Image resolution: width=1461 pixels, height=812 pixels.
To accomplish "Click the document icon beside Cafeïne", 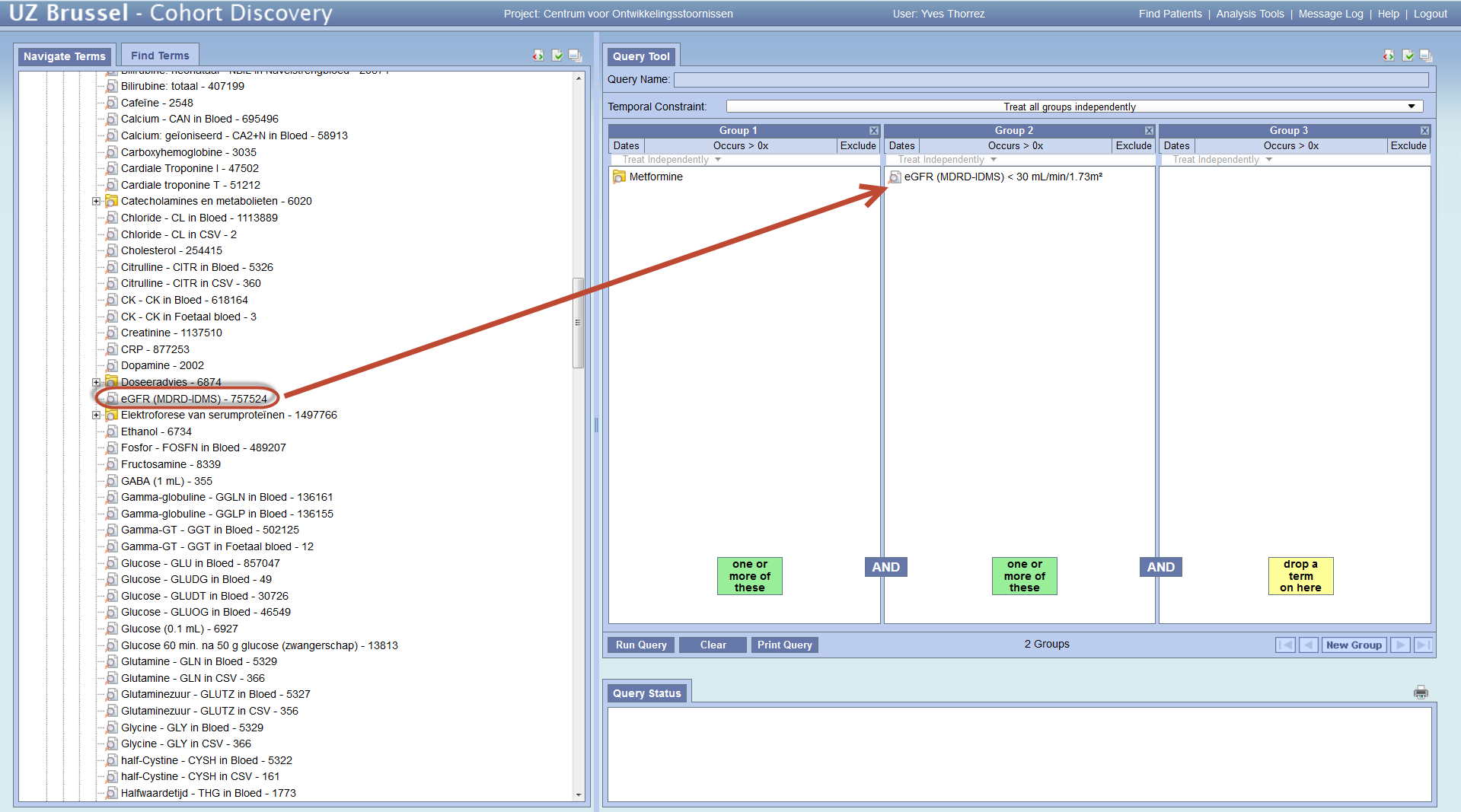I will (111, 103).
